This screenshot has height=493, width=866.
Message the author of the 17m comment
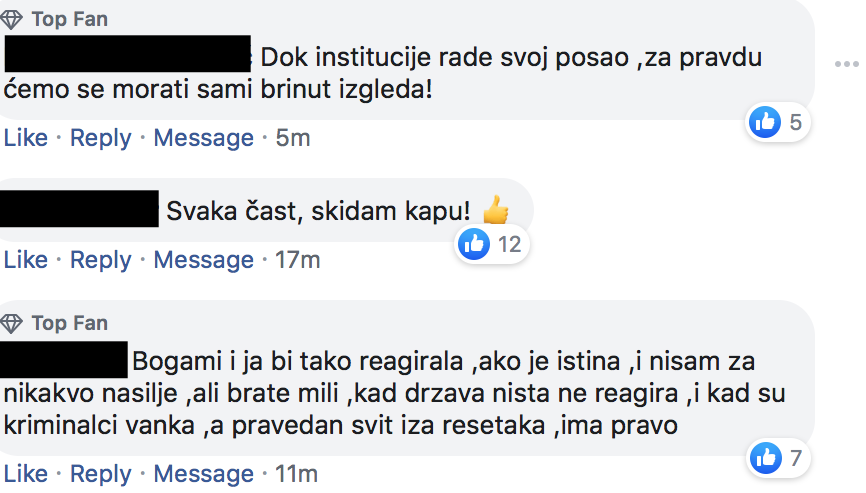[x=203, y=259]
